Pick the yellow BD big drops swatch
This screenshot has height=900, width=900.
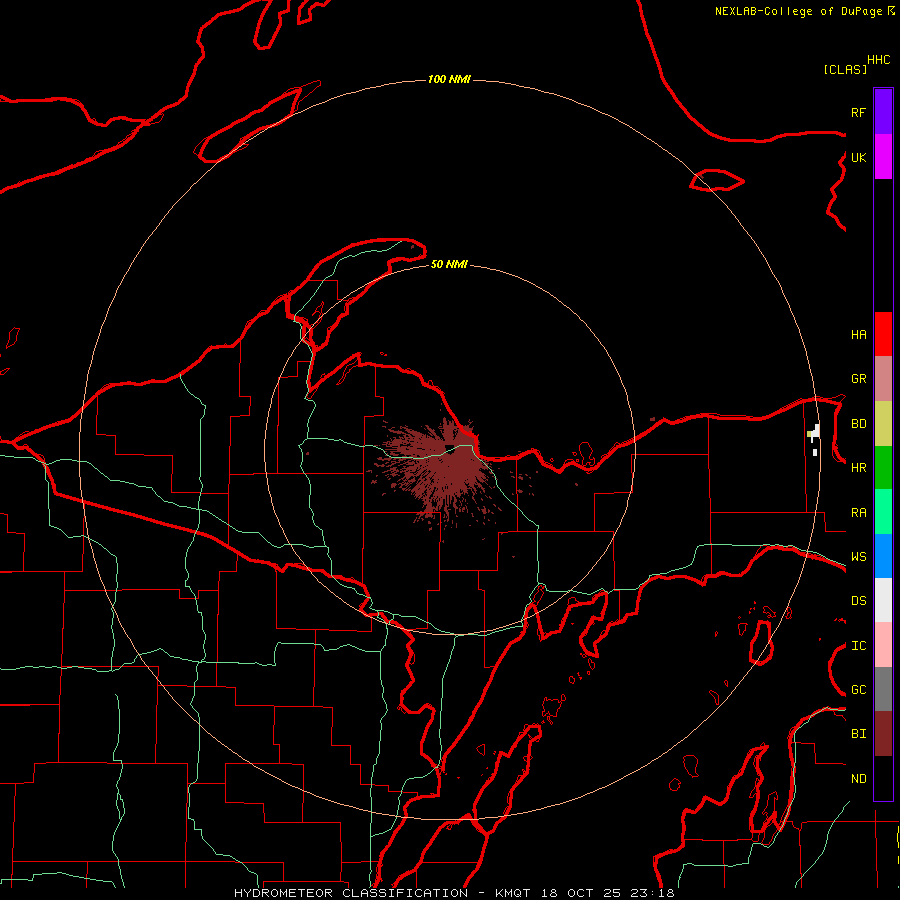[883, 424]
